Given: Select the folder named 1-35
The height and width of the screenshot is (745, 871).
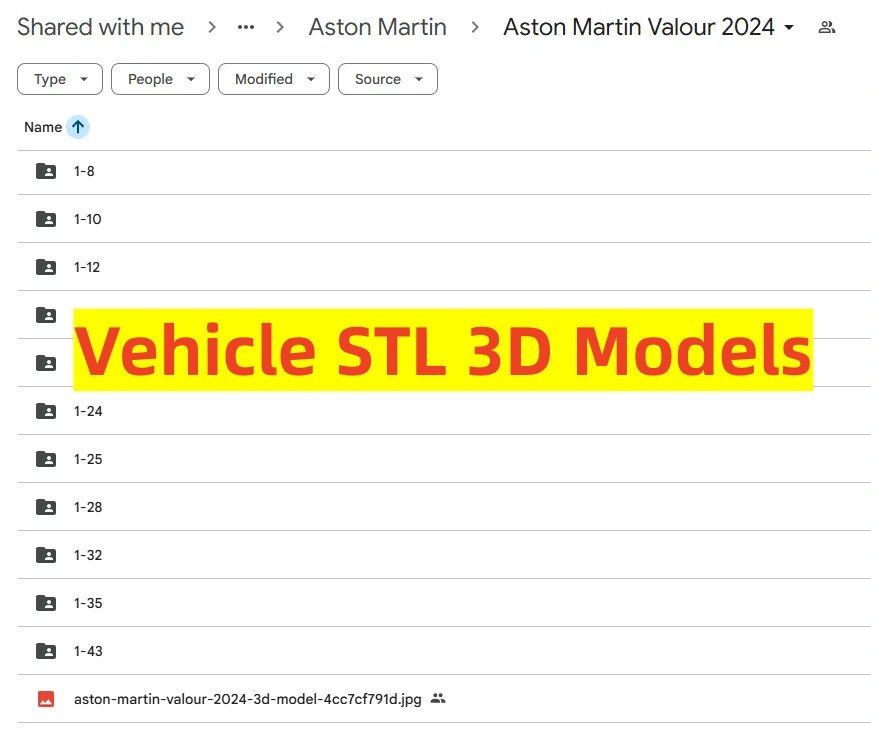Looking at the screenshot, I should (x=444, y=603).
